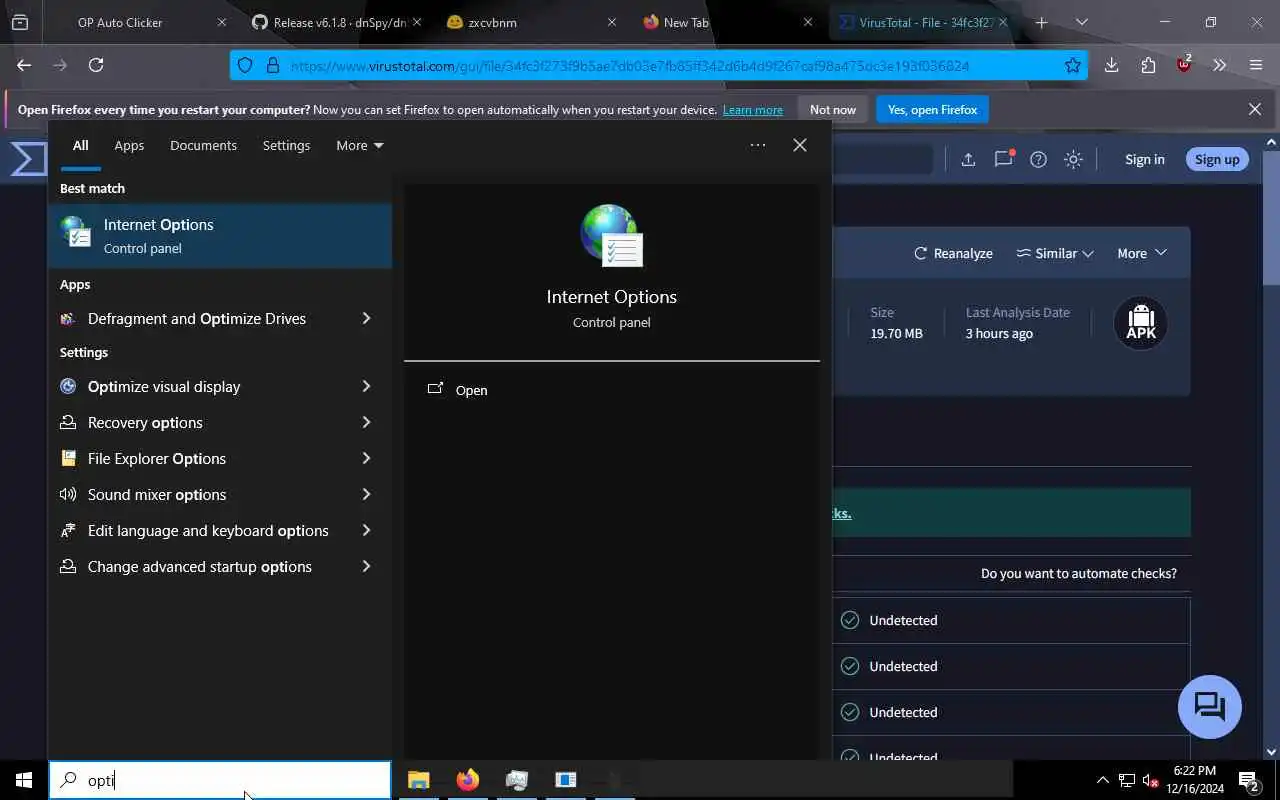1280x800 pixels.
Task: Close the Windows search panel
Action: click(x=800, y=145)
